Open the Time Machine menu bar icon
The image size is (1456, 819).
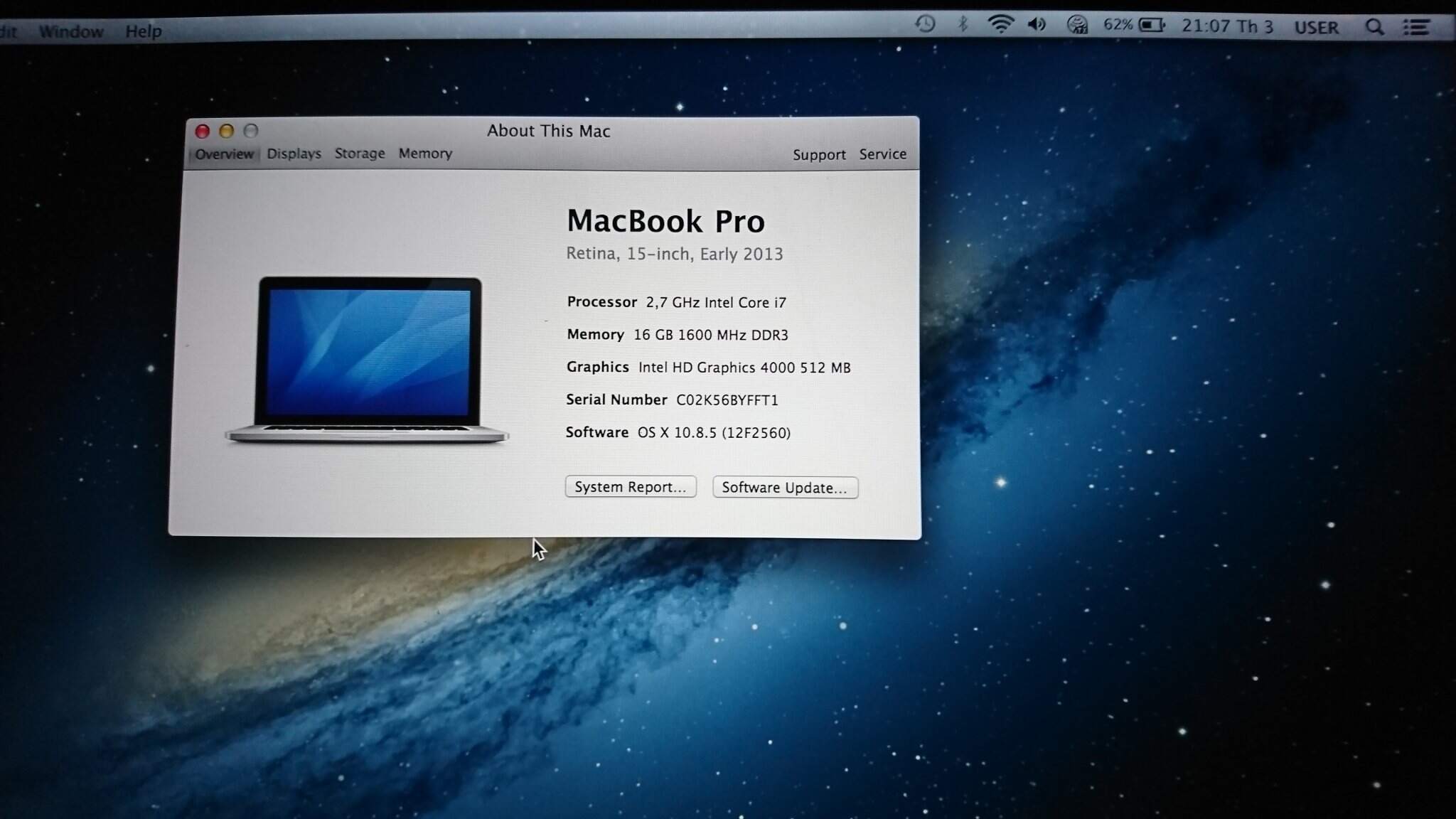pos(925,24)
